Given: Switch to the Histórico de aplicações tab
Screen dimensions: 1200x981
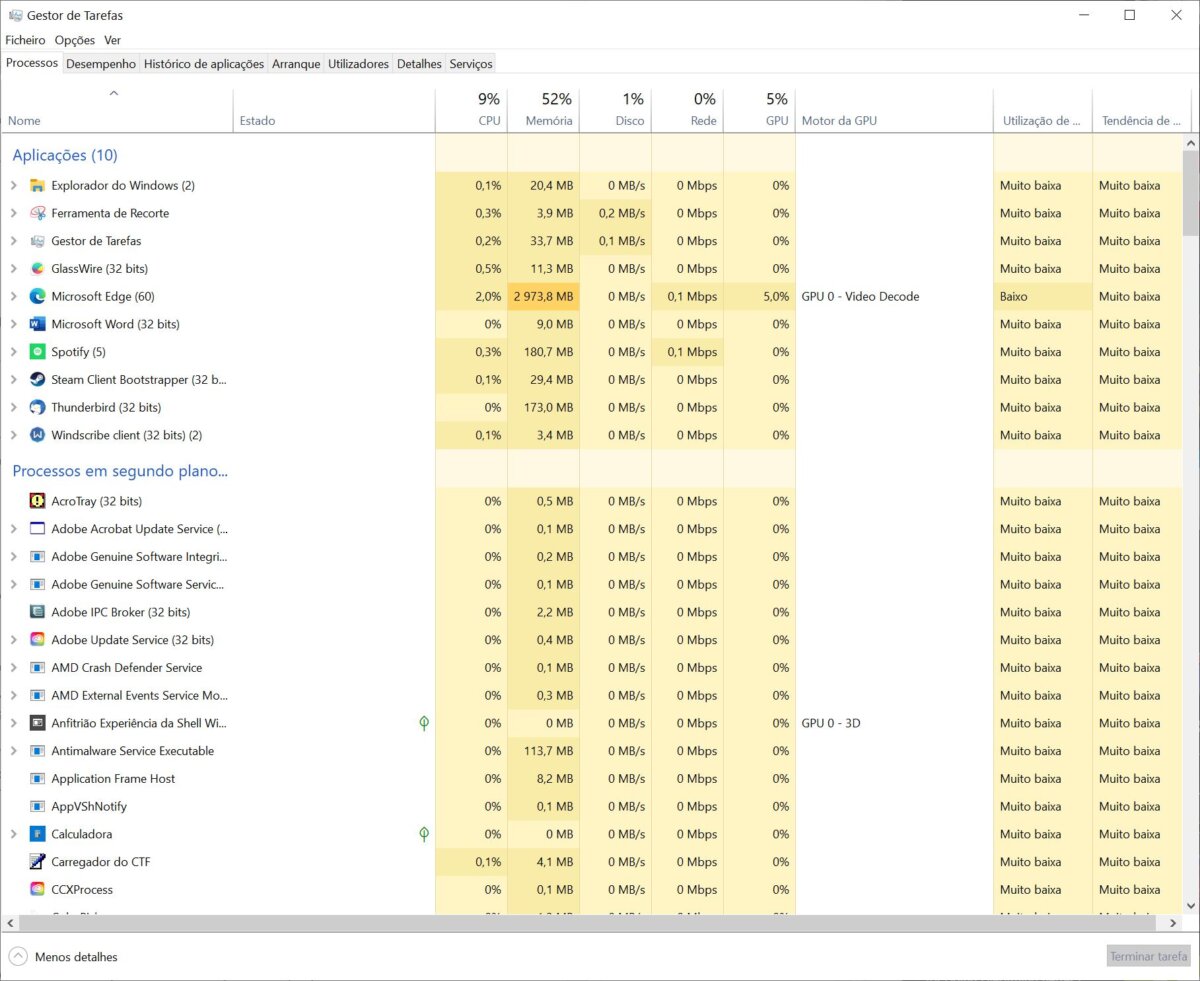Looking at the screenshot, I should pos(204,64).
